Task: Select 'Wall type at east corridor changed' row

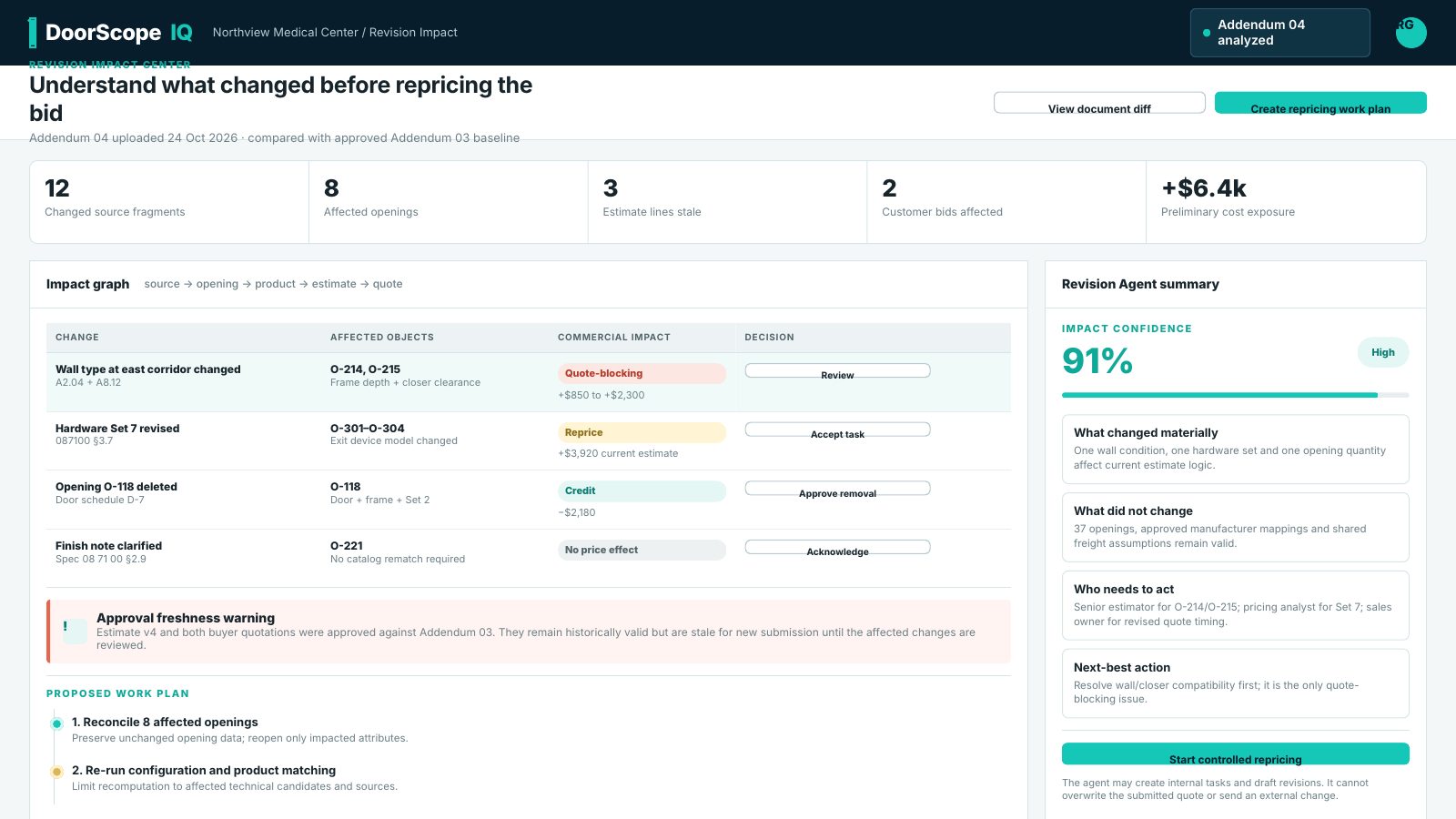Action: coord(529,382)
